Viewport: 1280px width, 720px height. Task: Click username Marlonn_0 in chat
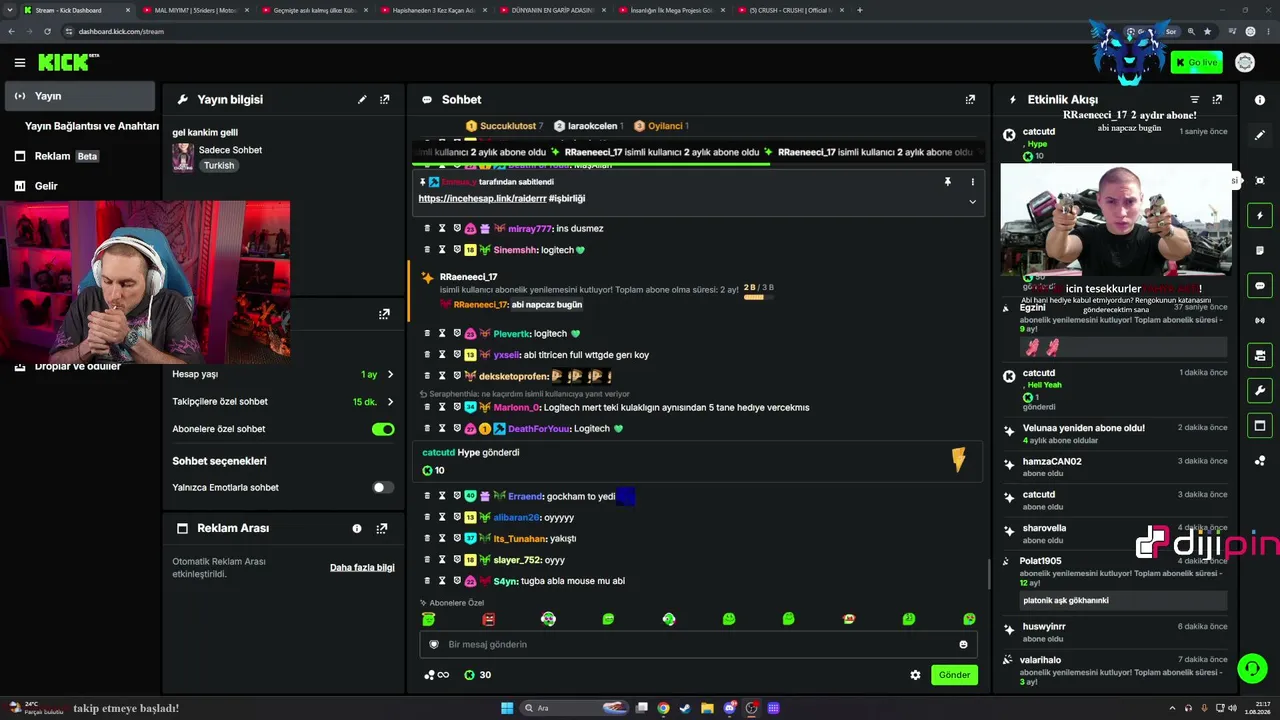[516, 408]
